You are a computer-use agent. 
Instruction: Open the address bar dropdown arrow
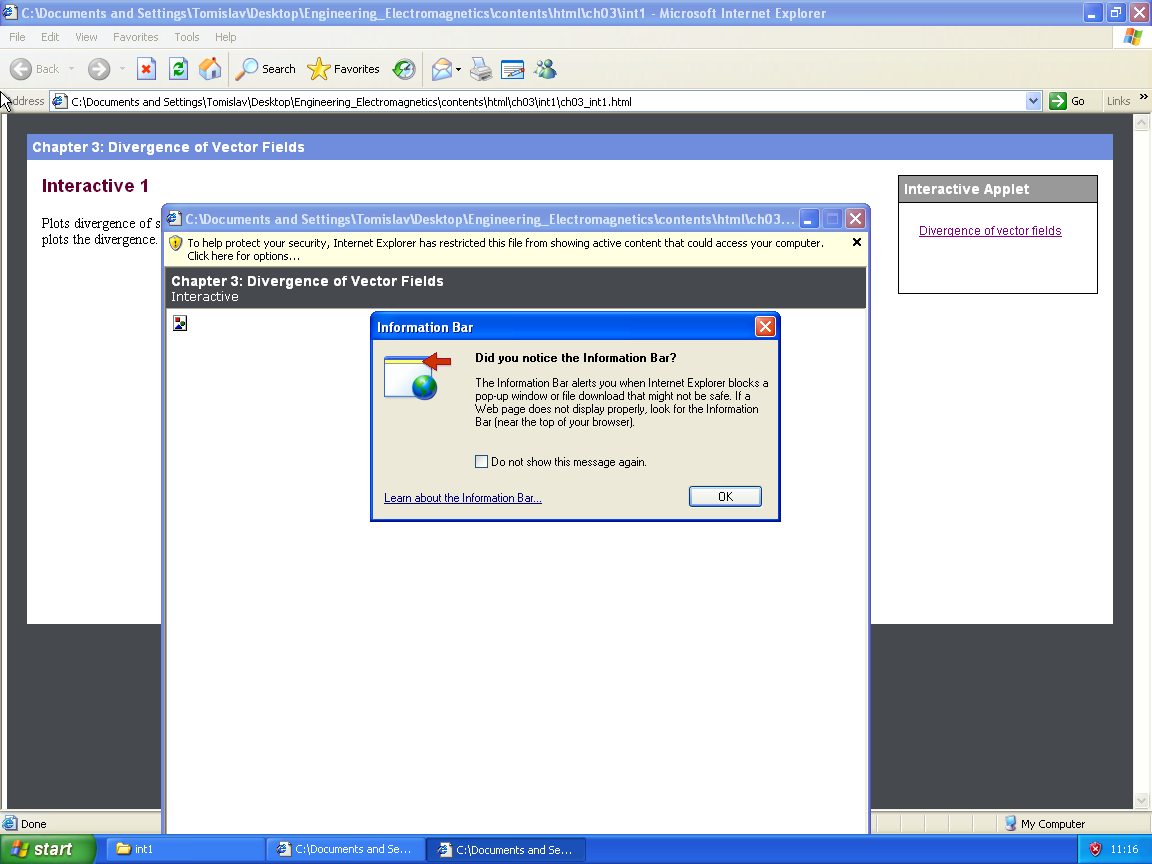point(1033,101)
